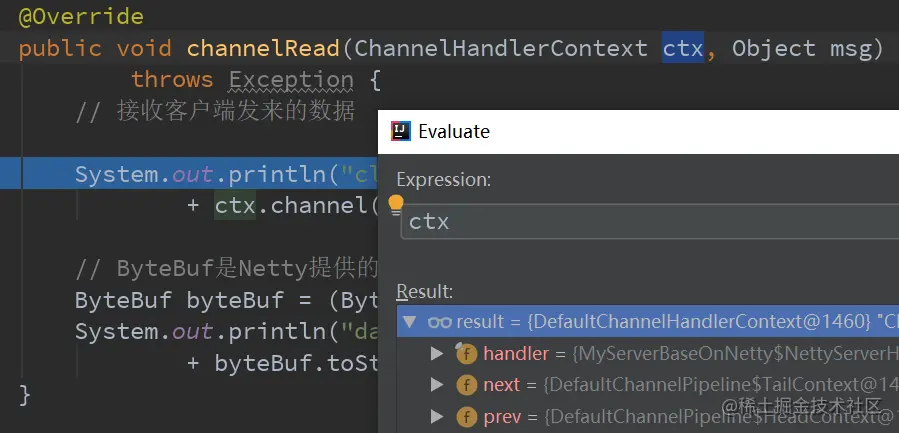Click the Evaluate dialog title text
Screen dimensions: 899x433
point(454,131)
